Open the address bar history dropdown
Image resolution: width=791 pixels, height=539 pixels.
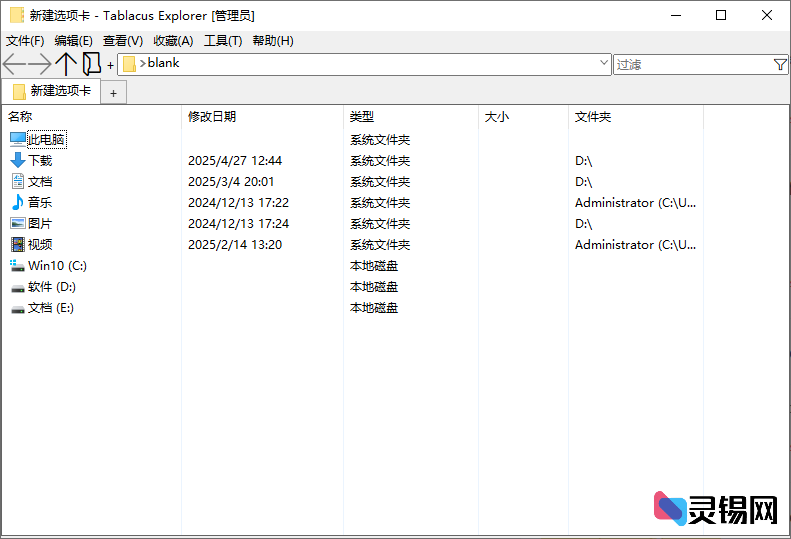tap(603, 63)
